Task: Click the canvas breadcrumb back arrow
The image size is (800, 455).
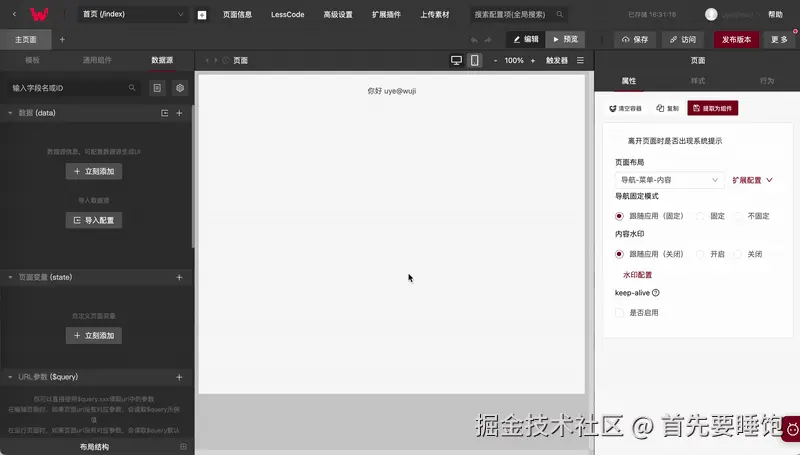Action: tap(207, 60)
